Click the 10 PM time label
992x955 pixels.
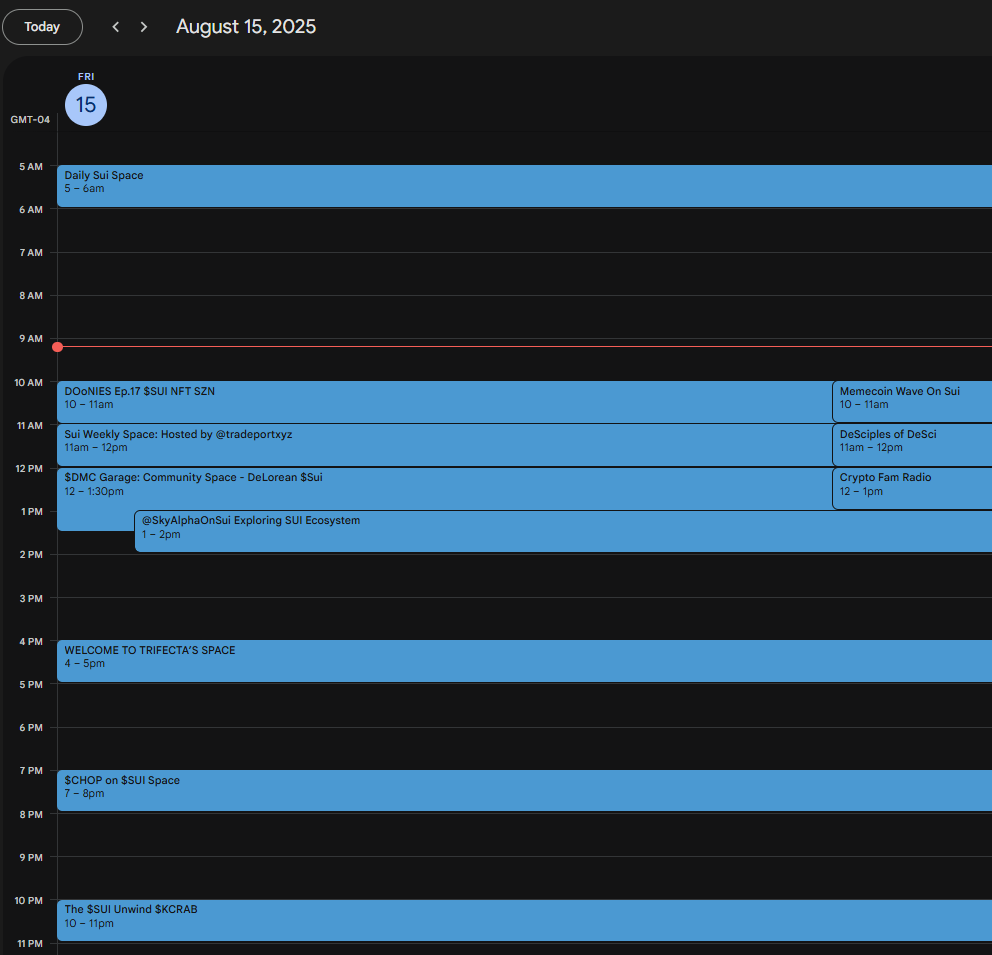coord(29,901)
